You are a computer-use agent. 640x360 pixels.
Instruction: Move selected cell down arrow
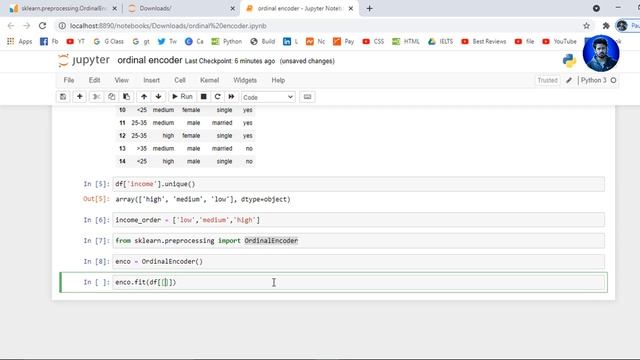158,97
